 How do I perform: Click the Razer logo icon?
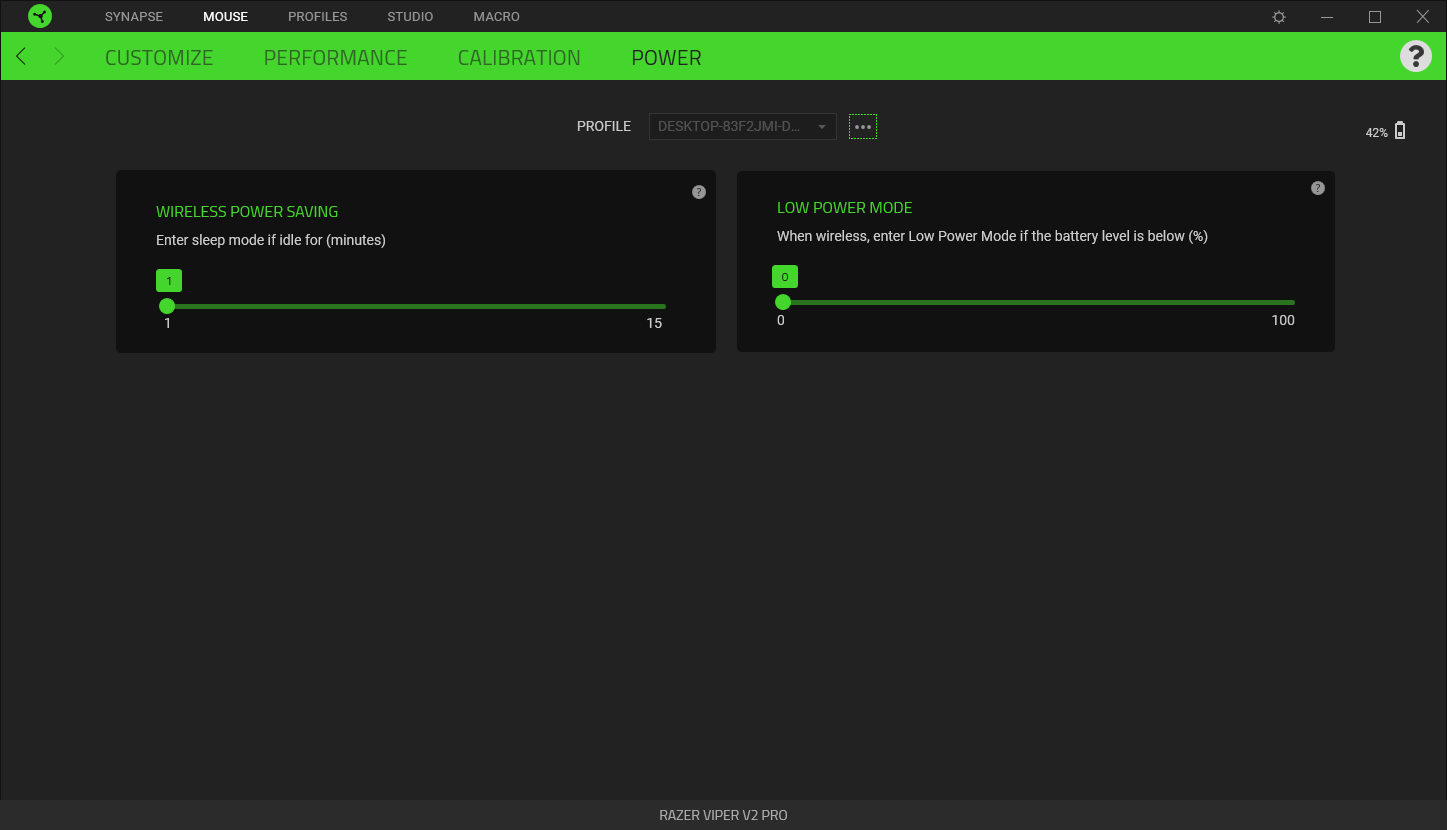[40, 16]
